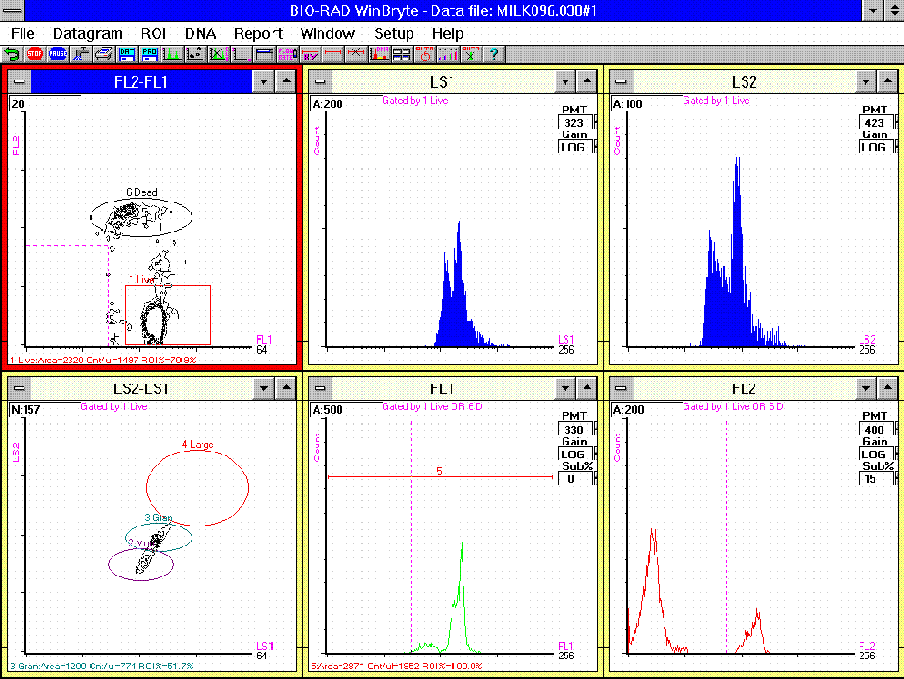This screenshot has height=679, width=904.
Task: Open help with the question mark icon
Action: [x=493, y=53]
